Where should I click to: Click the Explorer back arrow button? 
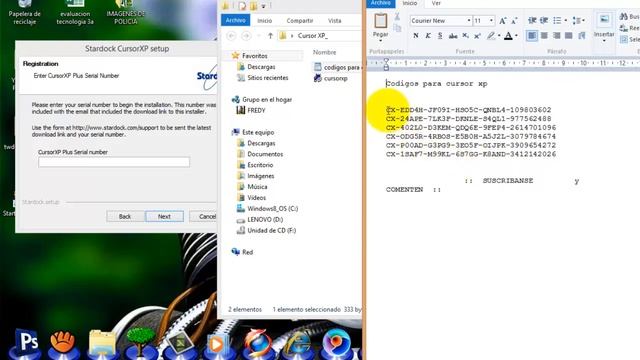pyautogui.click(x=231, y=36)
